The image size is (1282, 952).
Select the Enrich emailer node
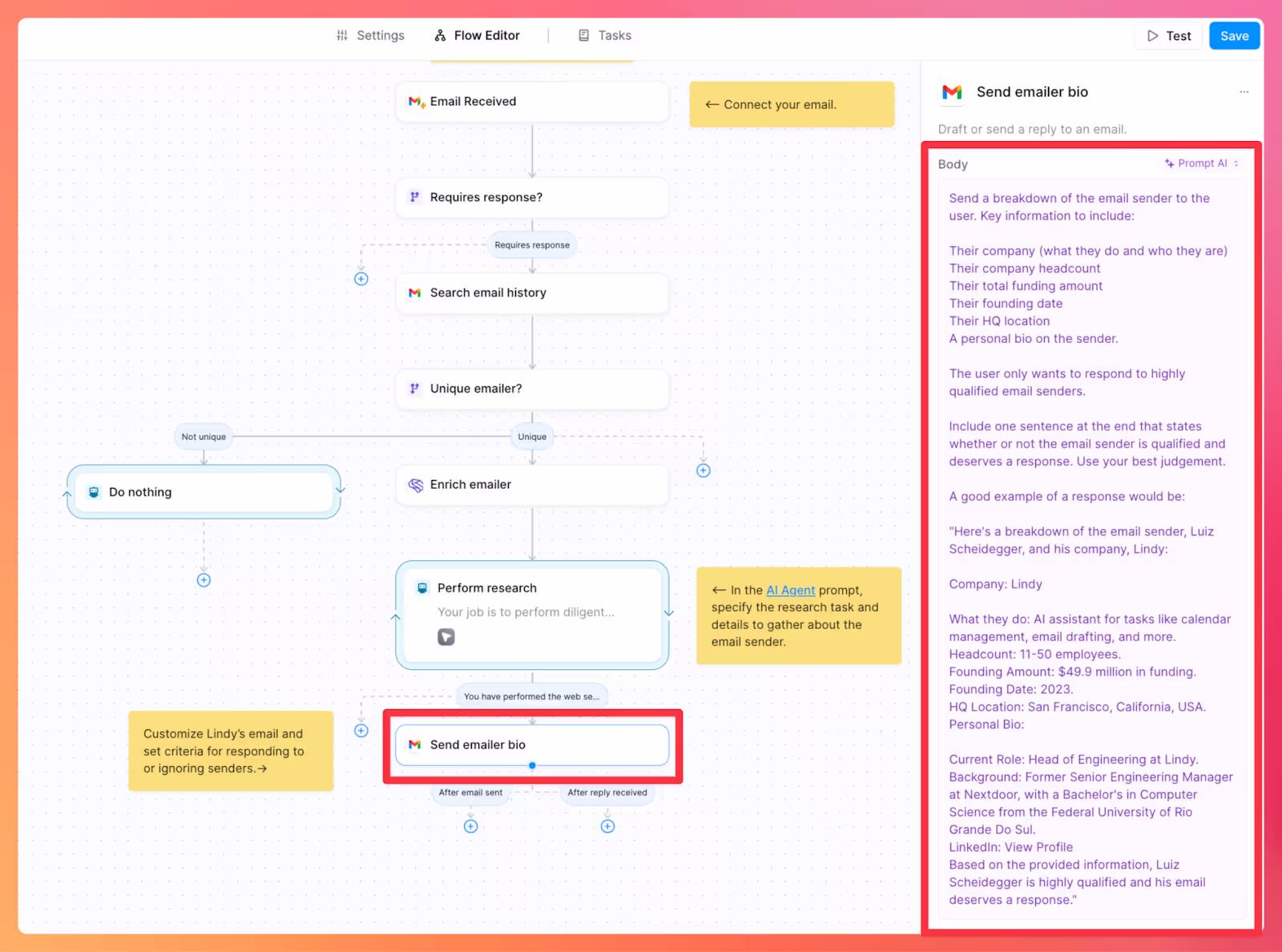(532, 485)
